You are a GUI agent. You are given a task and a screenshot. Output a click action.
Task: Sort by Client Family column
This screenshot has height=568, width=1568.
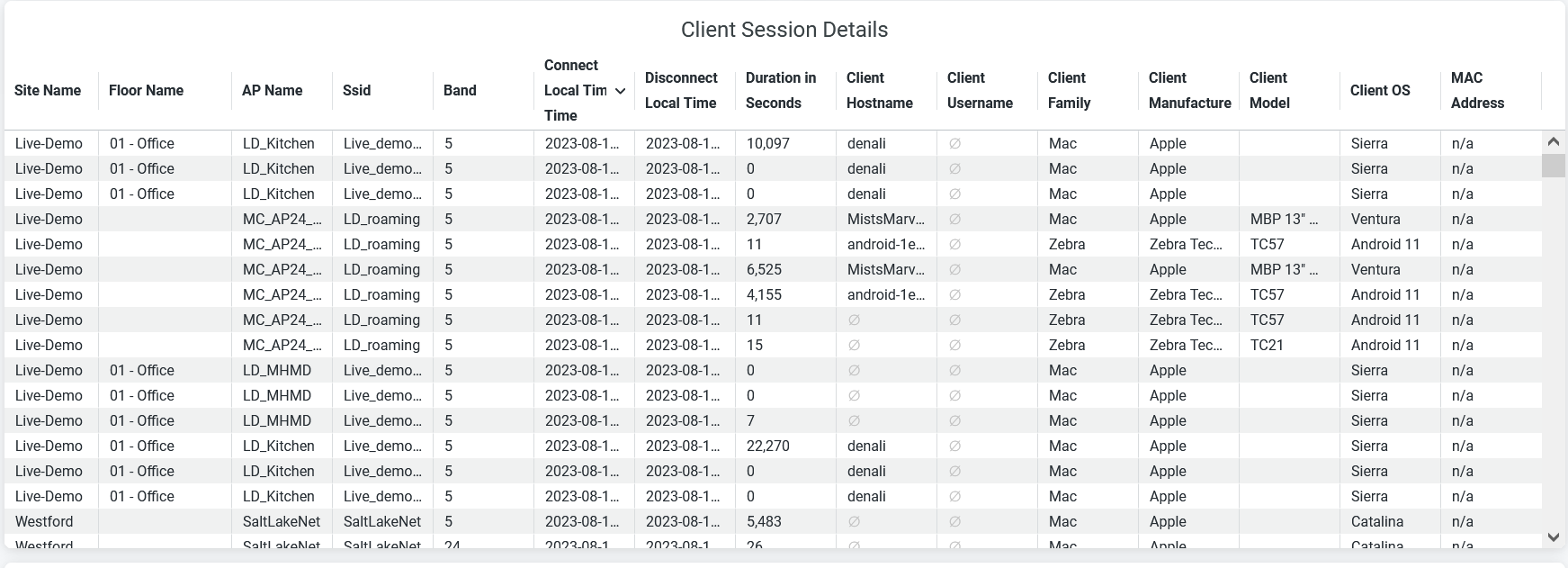pos(1069,90)
